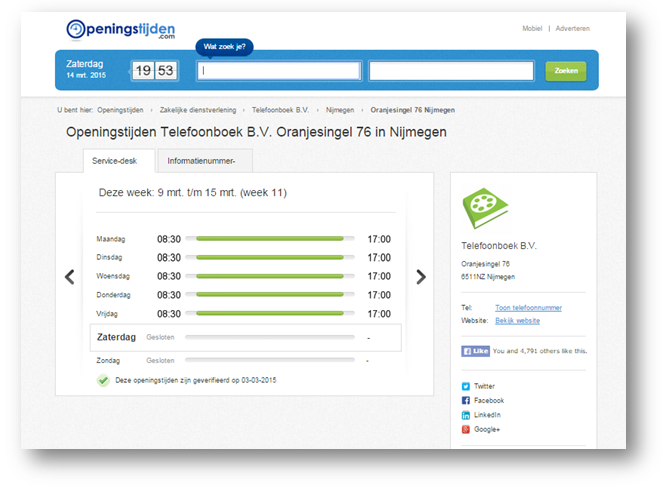This screenshot has width=662, height=497.
Task: Switch to the Informatienummer tab
Action: click(x=205, y=161)
